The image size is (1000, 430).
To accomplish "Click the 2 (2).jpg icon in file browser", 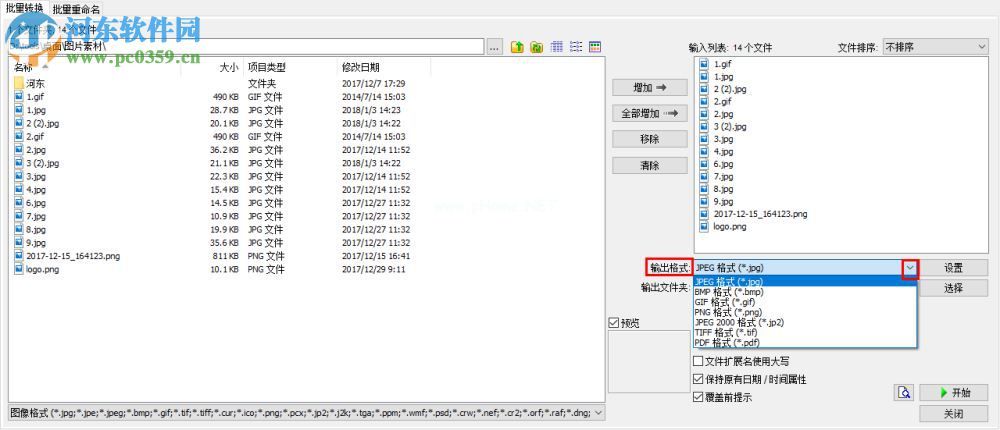I will 18,123.
